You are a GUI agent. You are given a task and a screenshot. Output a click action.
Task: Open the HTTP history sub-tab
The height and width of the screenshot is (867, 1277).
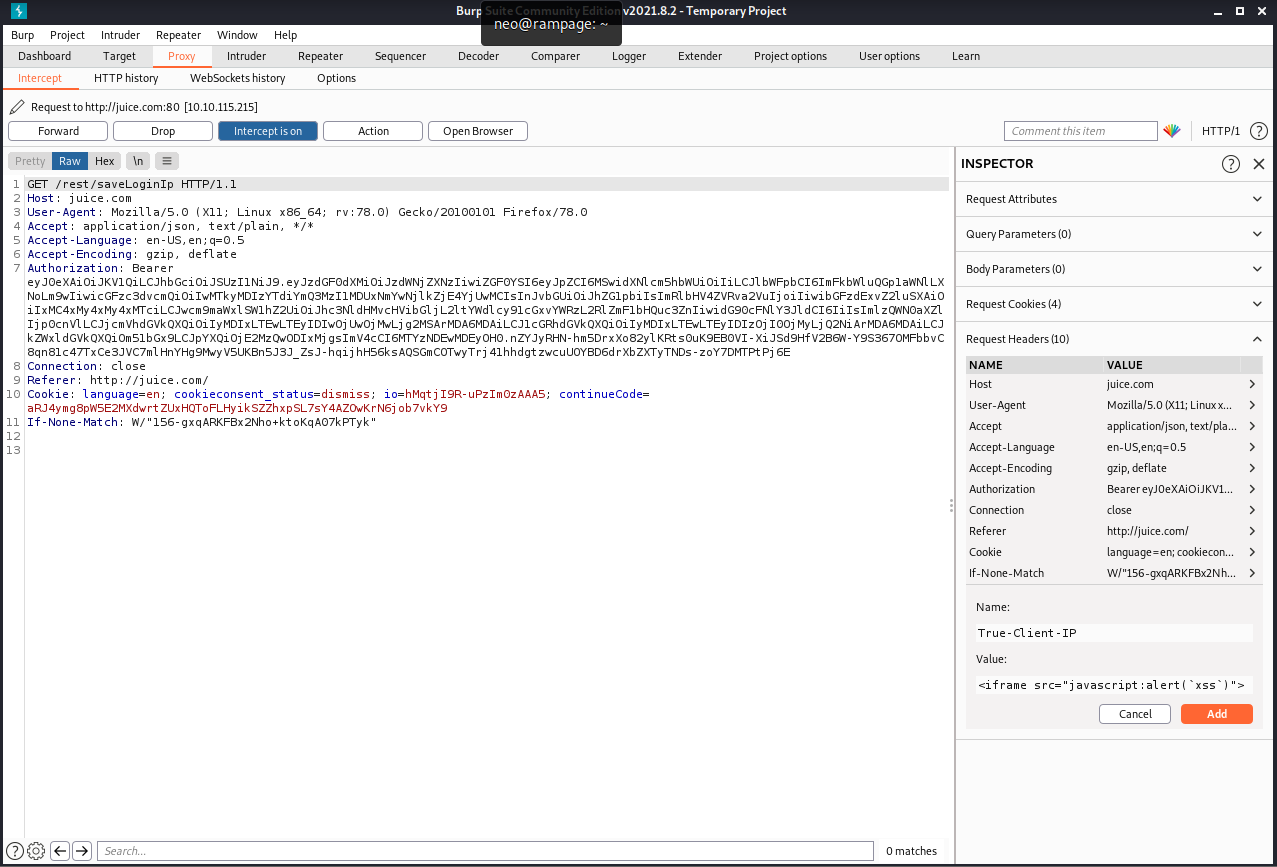[126, 78]
